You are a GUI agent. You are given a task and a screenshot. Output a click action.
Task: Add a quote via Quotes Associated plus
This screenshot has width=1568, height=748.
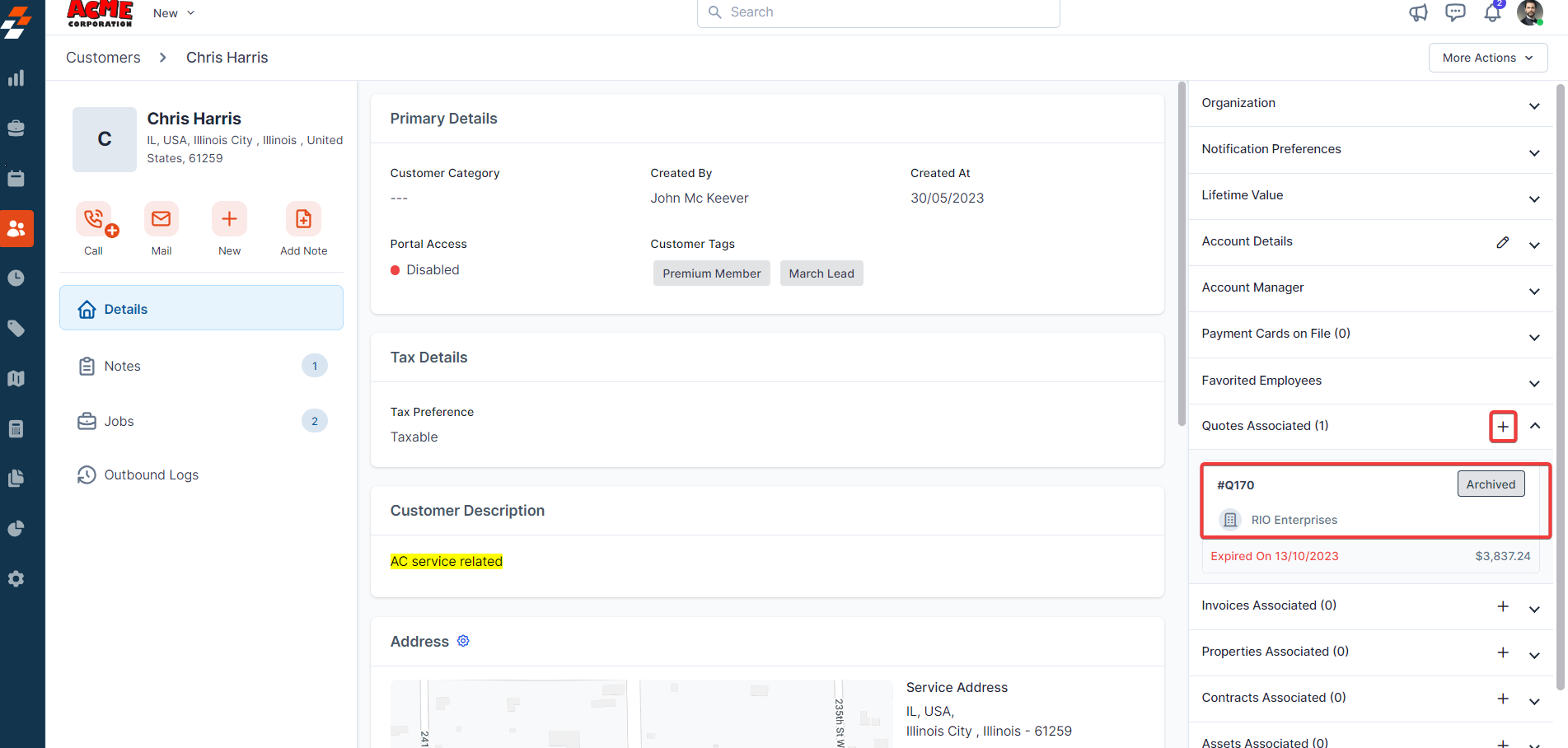[x=1503, y=427]
